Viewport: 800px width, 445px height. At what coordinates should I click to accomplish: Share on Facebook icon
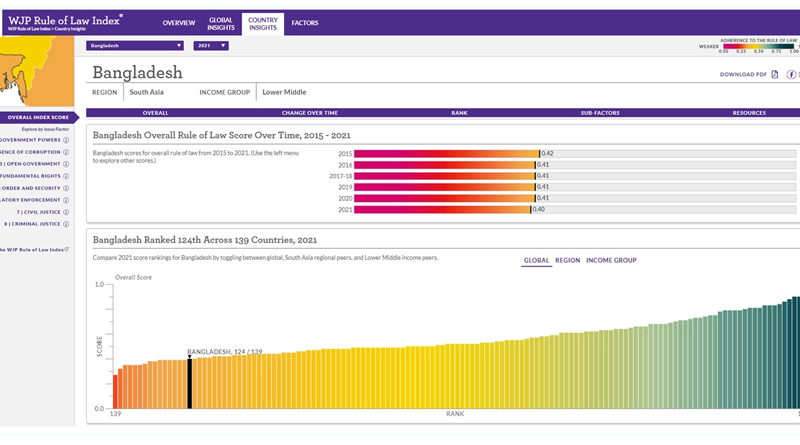pyautogui.click(x=791, y=75)
